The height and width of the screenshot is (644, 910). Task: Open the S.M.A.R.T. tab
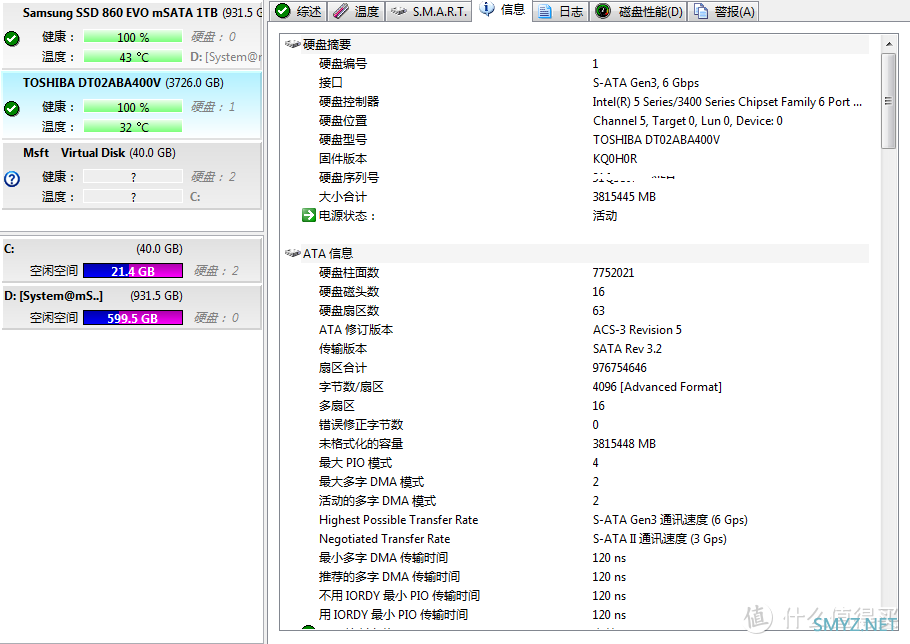(428, 11)
